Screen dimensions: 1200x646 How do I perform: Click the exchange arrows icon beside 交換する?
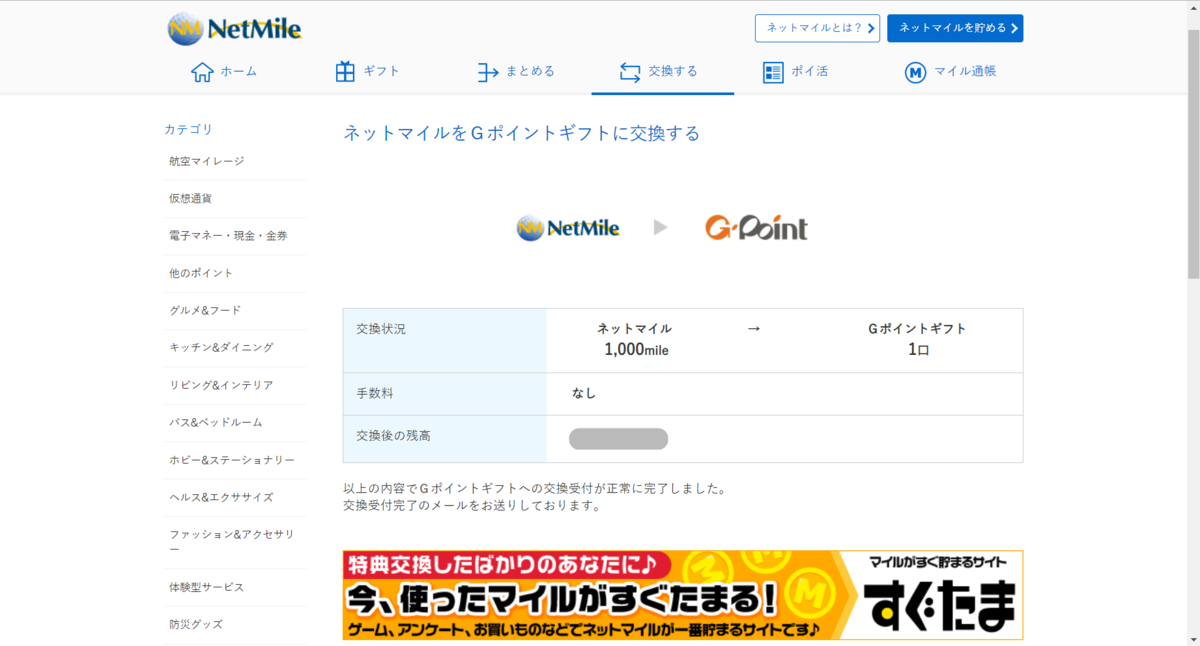[630, 72]
